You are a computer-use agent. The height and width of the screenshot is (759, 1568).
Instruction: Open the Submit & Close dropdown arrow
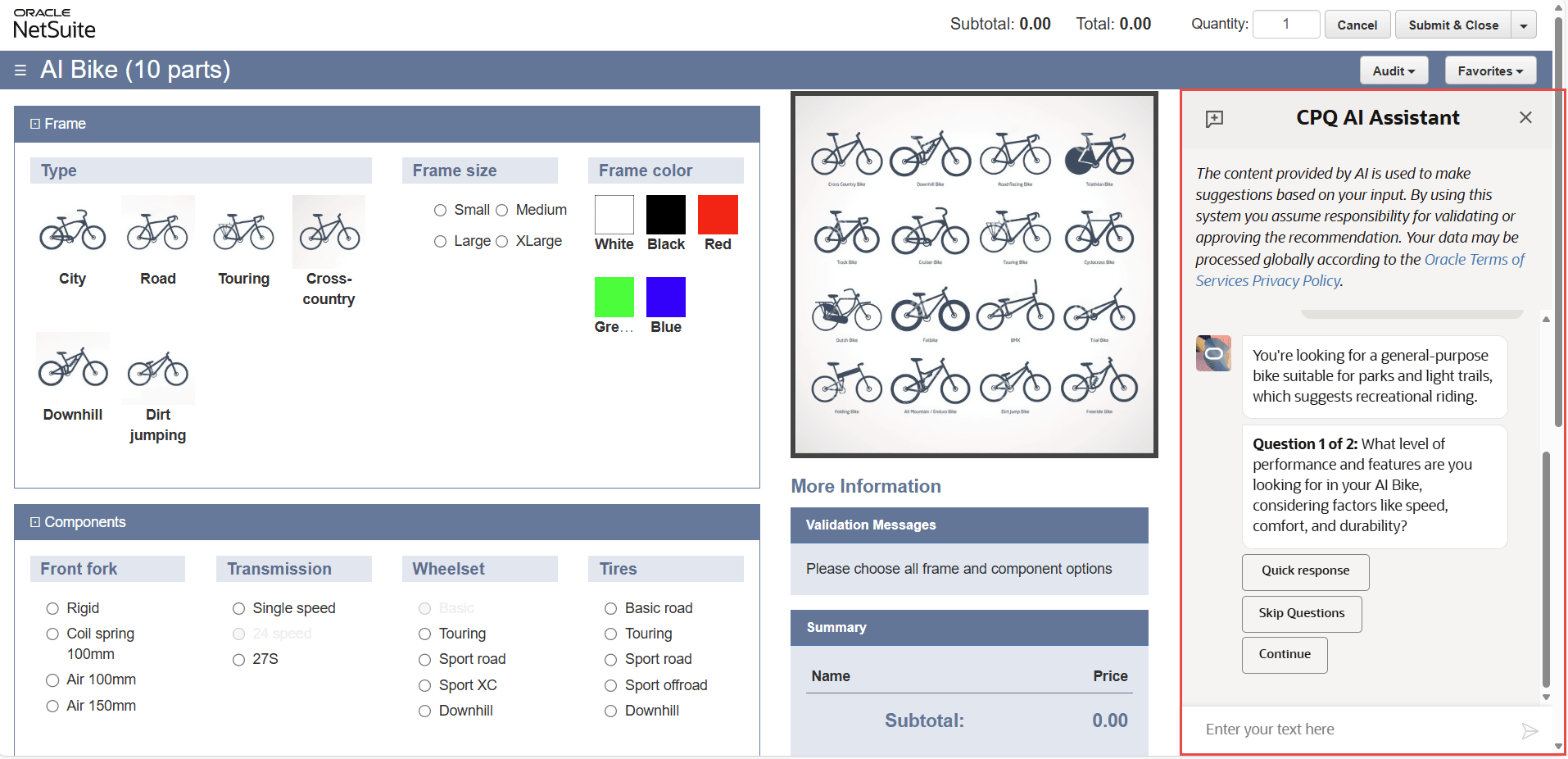tap(1524, 25)
